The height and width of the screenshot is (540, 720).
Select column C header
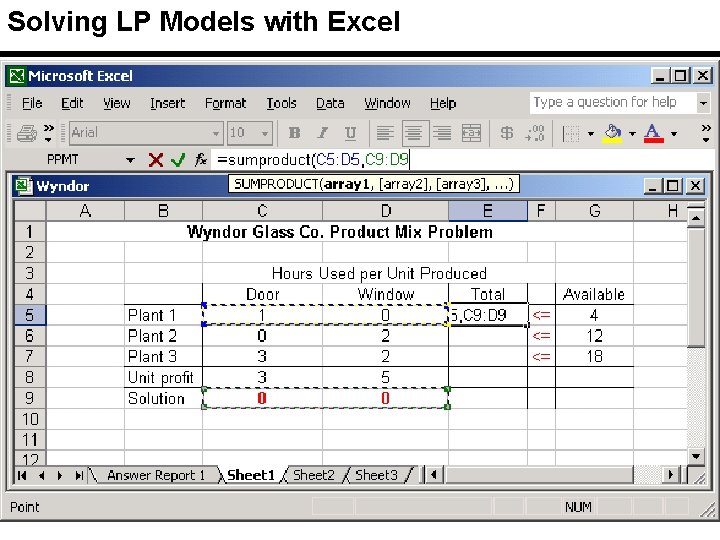click(x=262, y=211)
